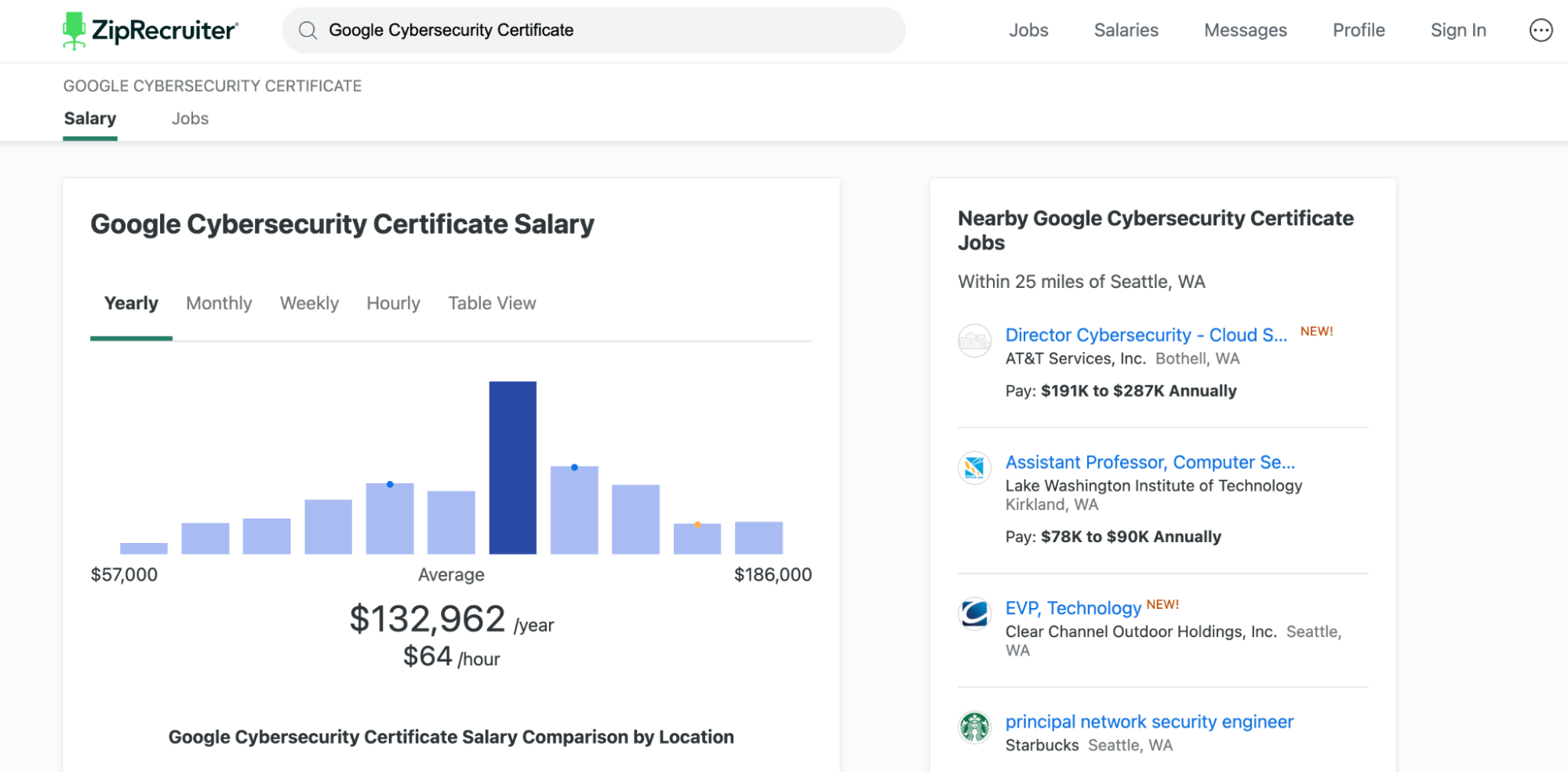Select the Salary page tab
Screen dimensions: 1568x772
click(90, 119)
